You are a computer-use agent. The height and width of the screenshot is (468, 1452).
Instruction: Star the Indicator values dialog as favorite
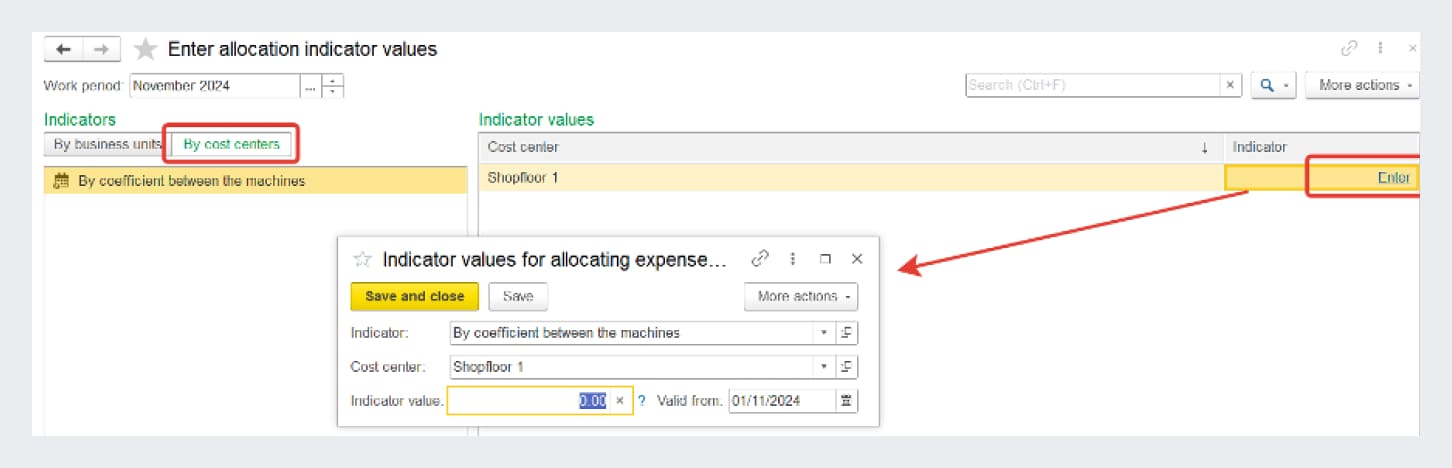click(362, 260)
